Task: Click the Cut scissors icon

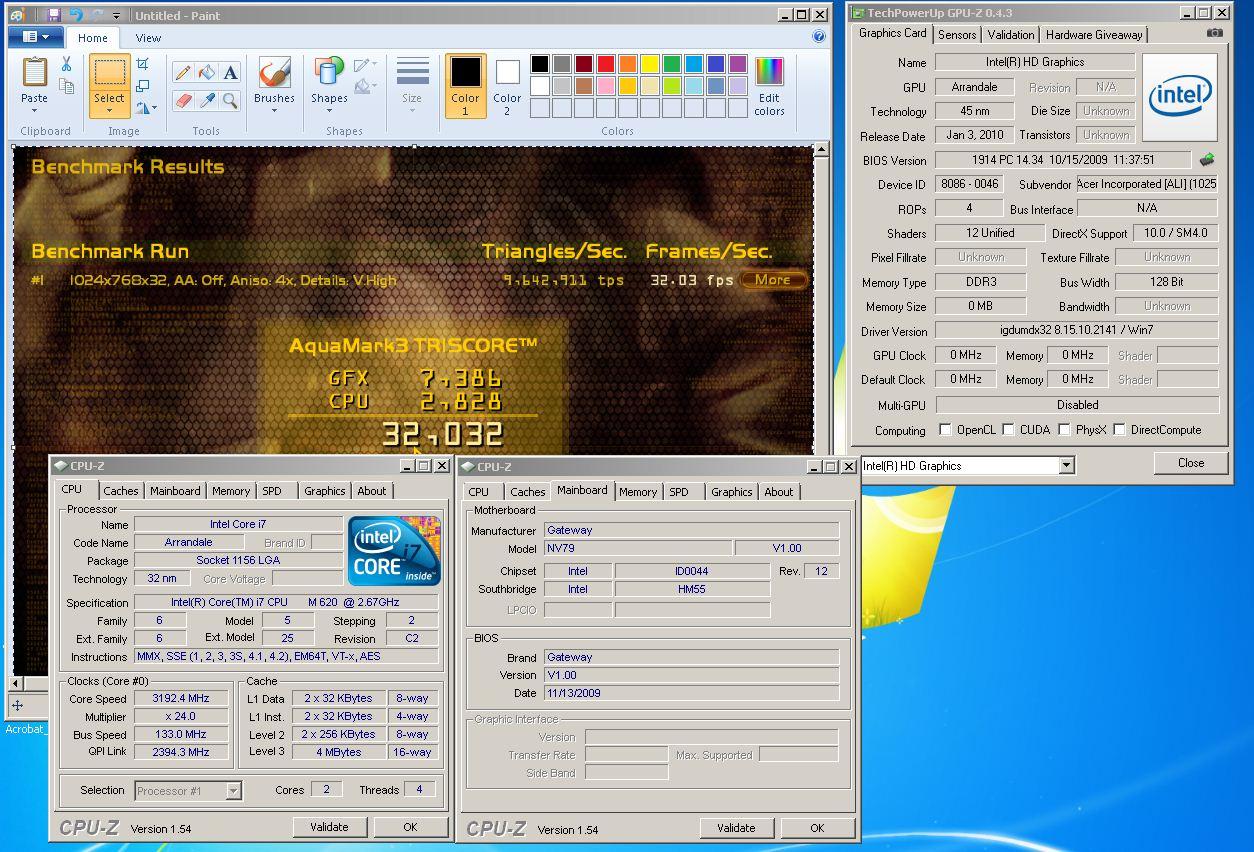Action: click(66, 64)
